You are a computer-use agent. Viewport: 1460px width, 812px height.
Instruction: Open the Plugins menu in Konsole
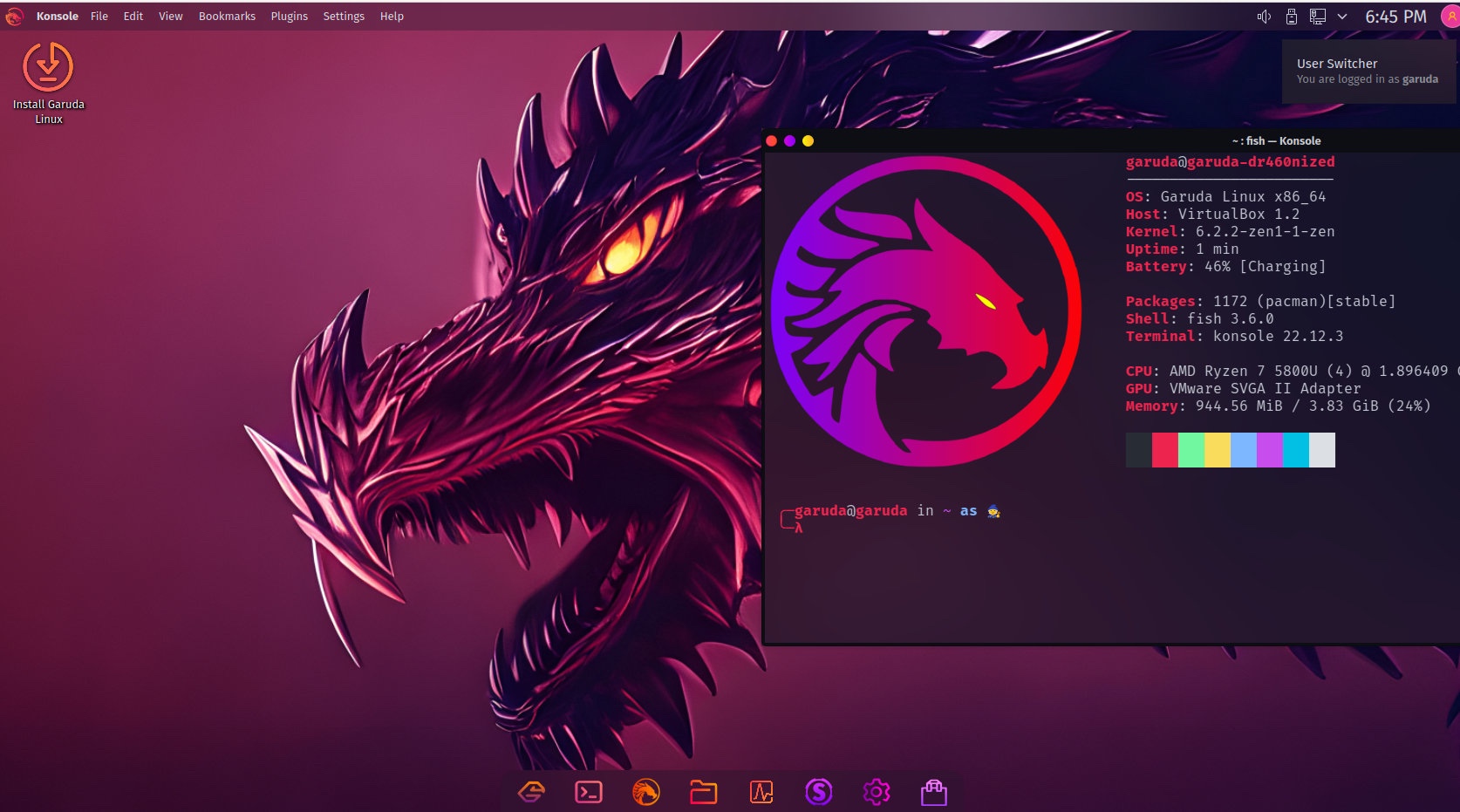(289, 16)
